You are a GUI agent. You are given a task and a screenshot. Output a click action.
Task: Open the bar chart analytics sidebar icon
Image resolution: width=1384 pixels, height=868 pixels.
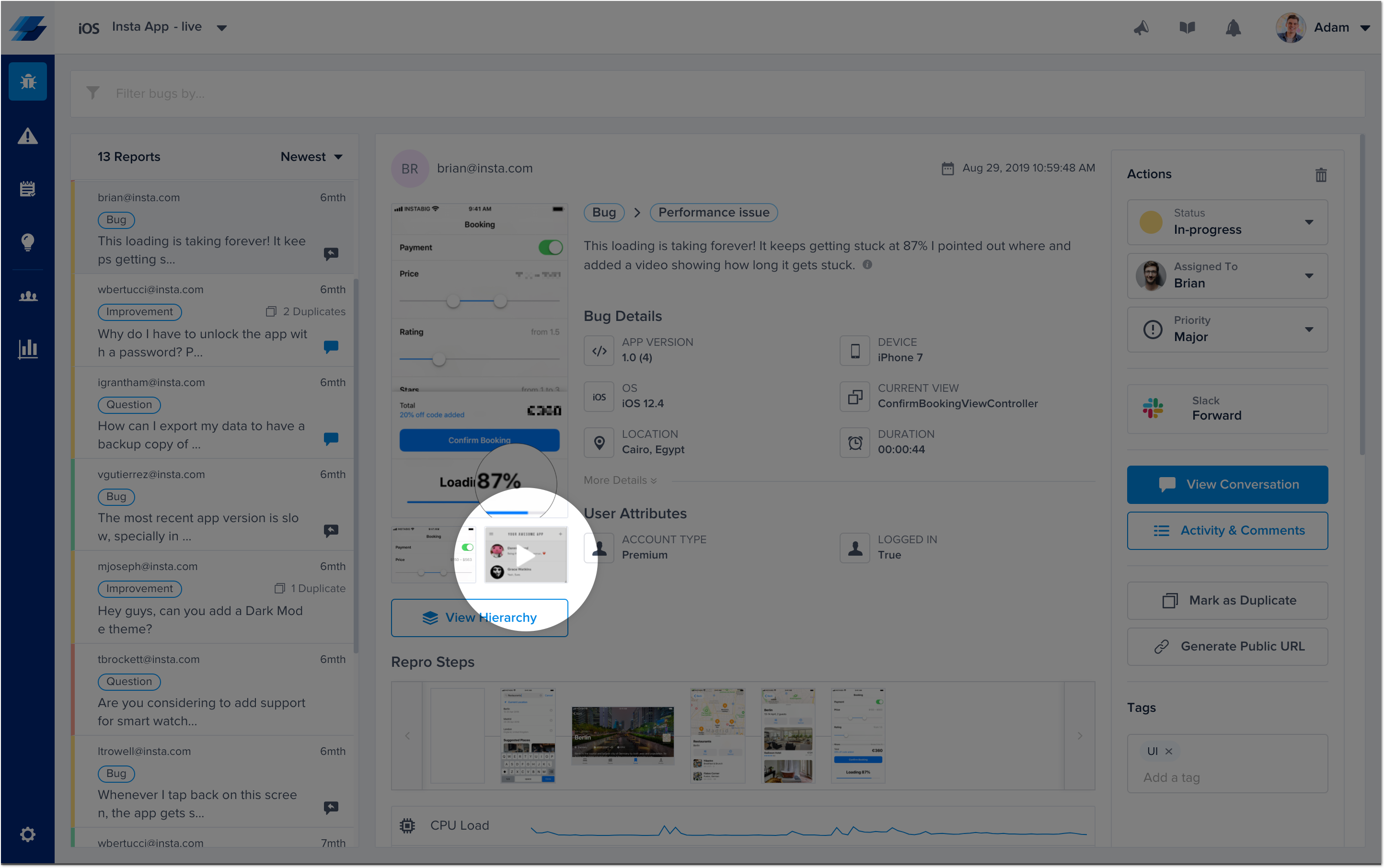coord(28,348)
